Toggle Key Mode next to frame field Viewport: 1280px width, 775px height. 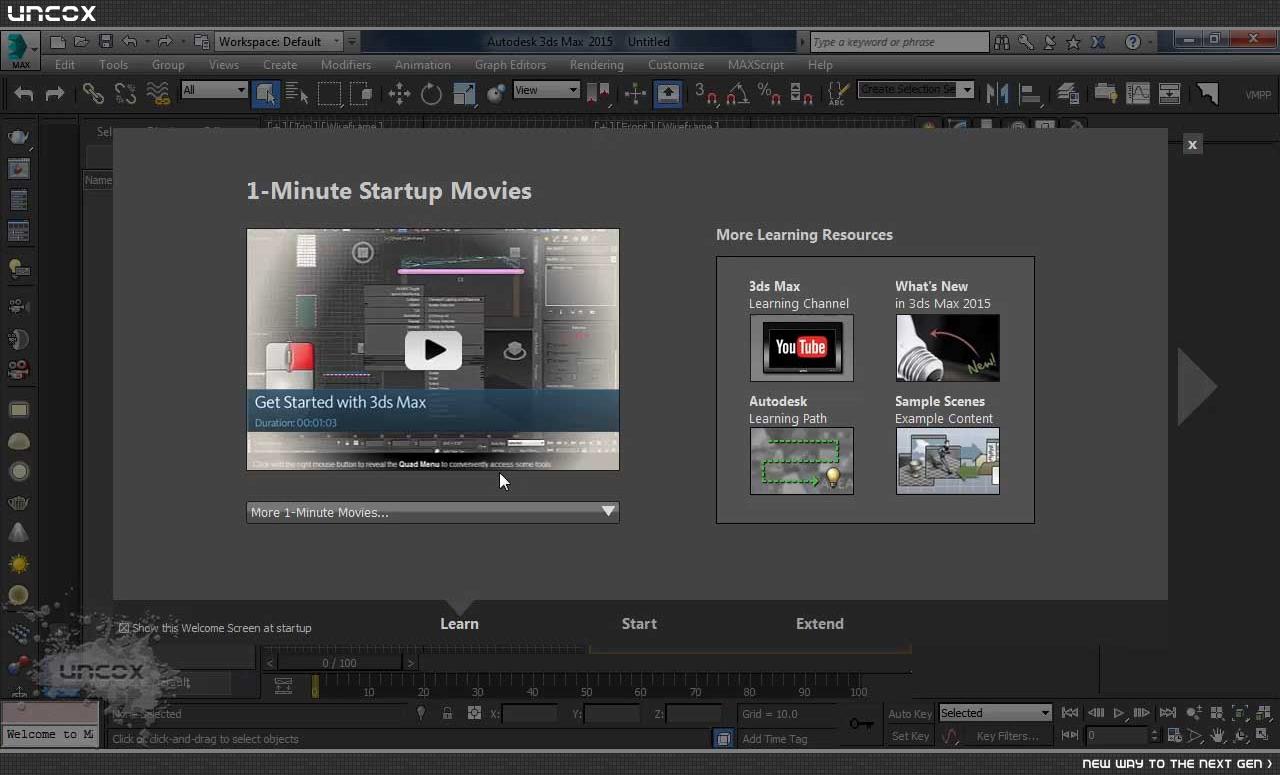point(1070,735)
